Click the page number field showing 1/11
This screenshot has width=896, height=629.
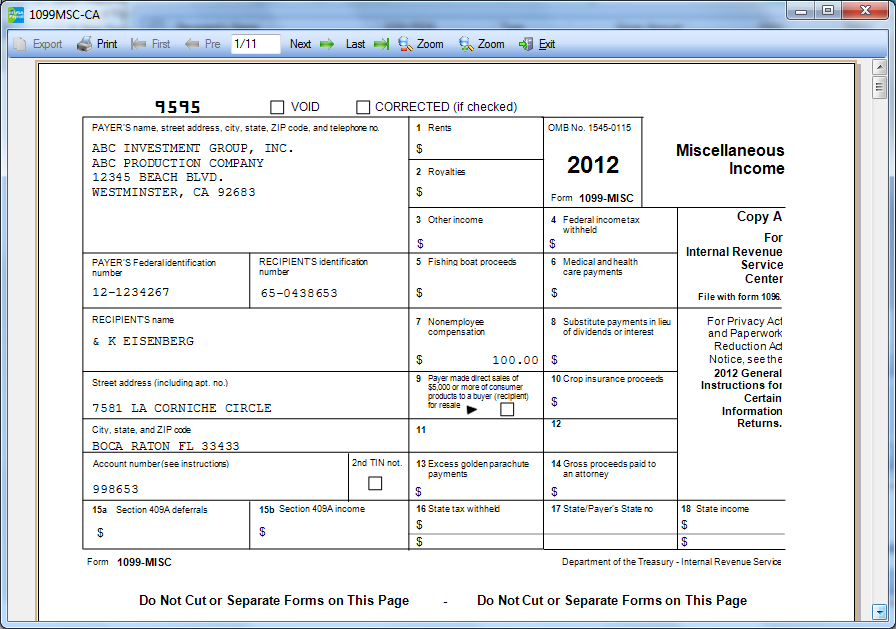click(255, 44)
